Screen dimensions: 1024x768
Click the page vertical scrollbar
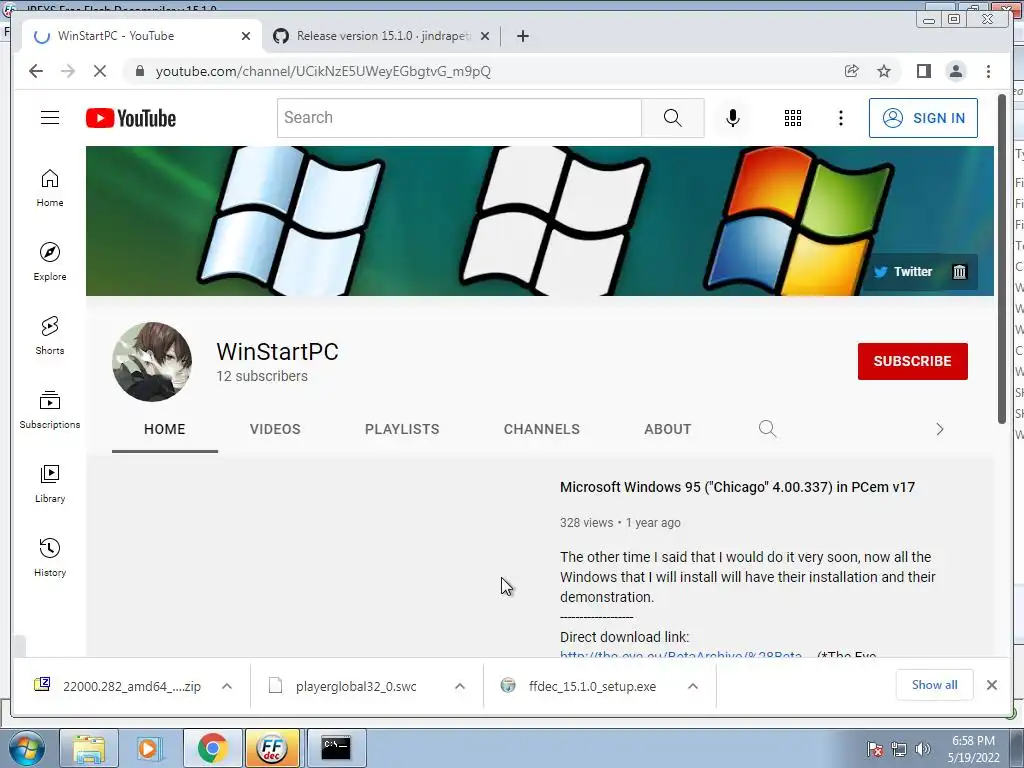pyautogui.click(x=1002, y=259)
